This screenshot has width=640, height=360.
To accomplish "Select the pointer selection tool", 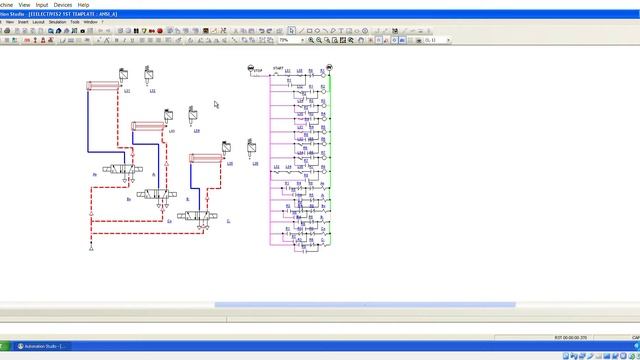I will coord(291,31).
